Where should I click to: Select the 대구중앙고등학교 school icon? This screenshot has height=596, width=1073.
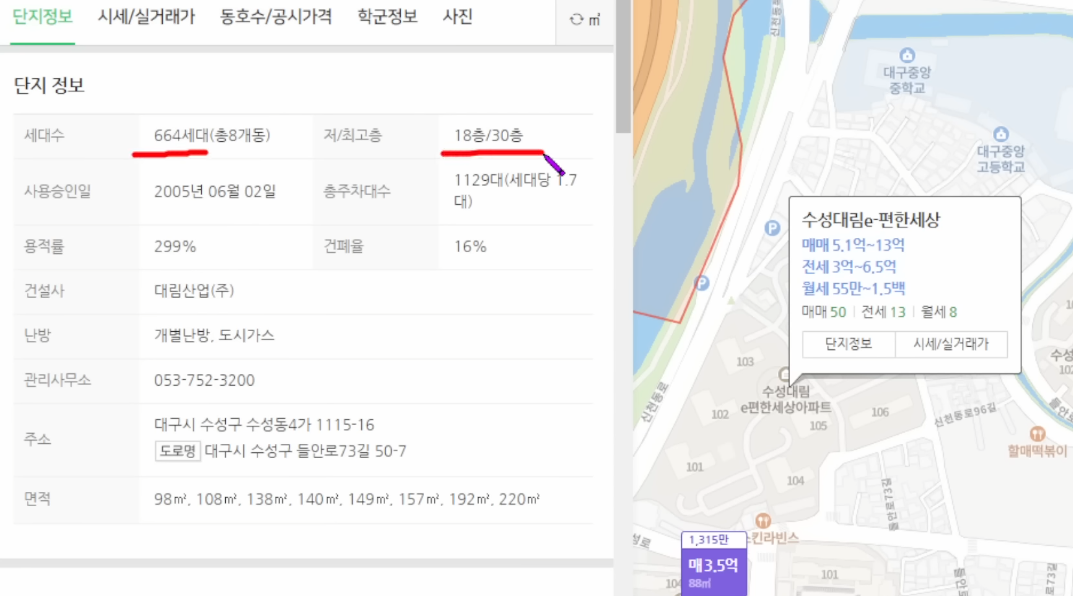pyautogui.click(x=1000, y=133)
